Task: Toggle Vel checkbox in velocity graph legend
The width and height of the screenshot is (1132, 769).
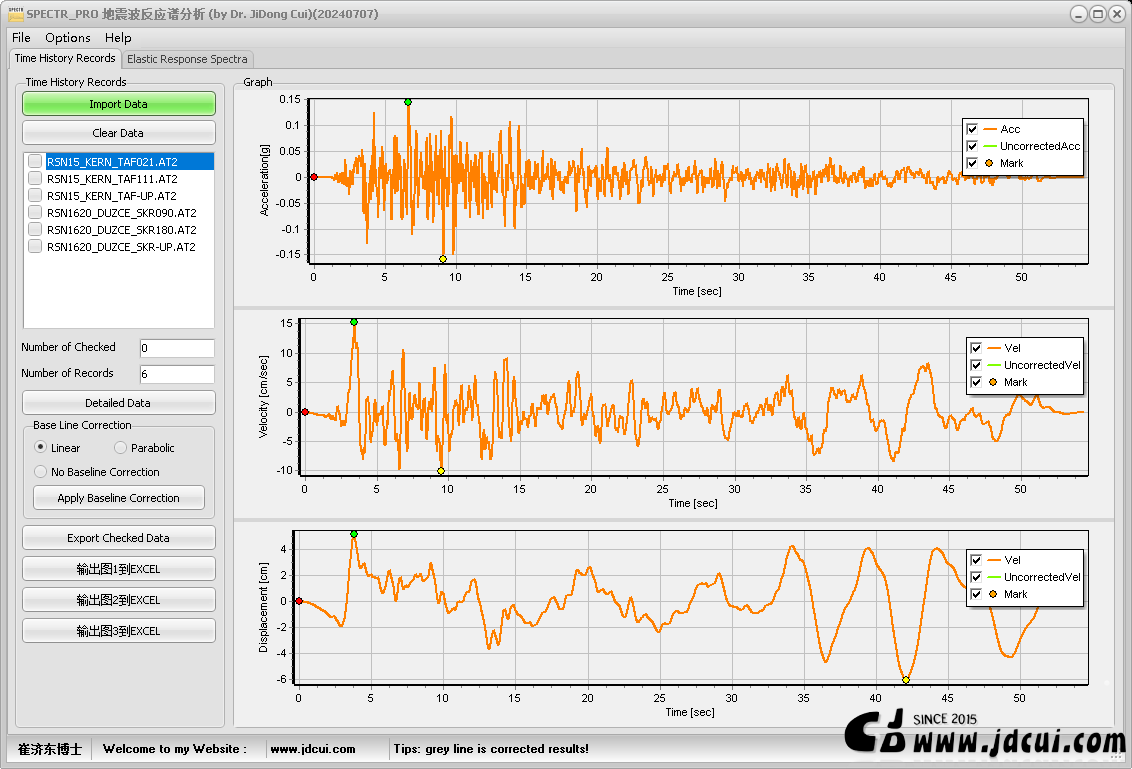Action: 976,348
